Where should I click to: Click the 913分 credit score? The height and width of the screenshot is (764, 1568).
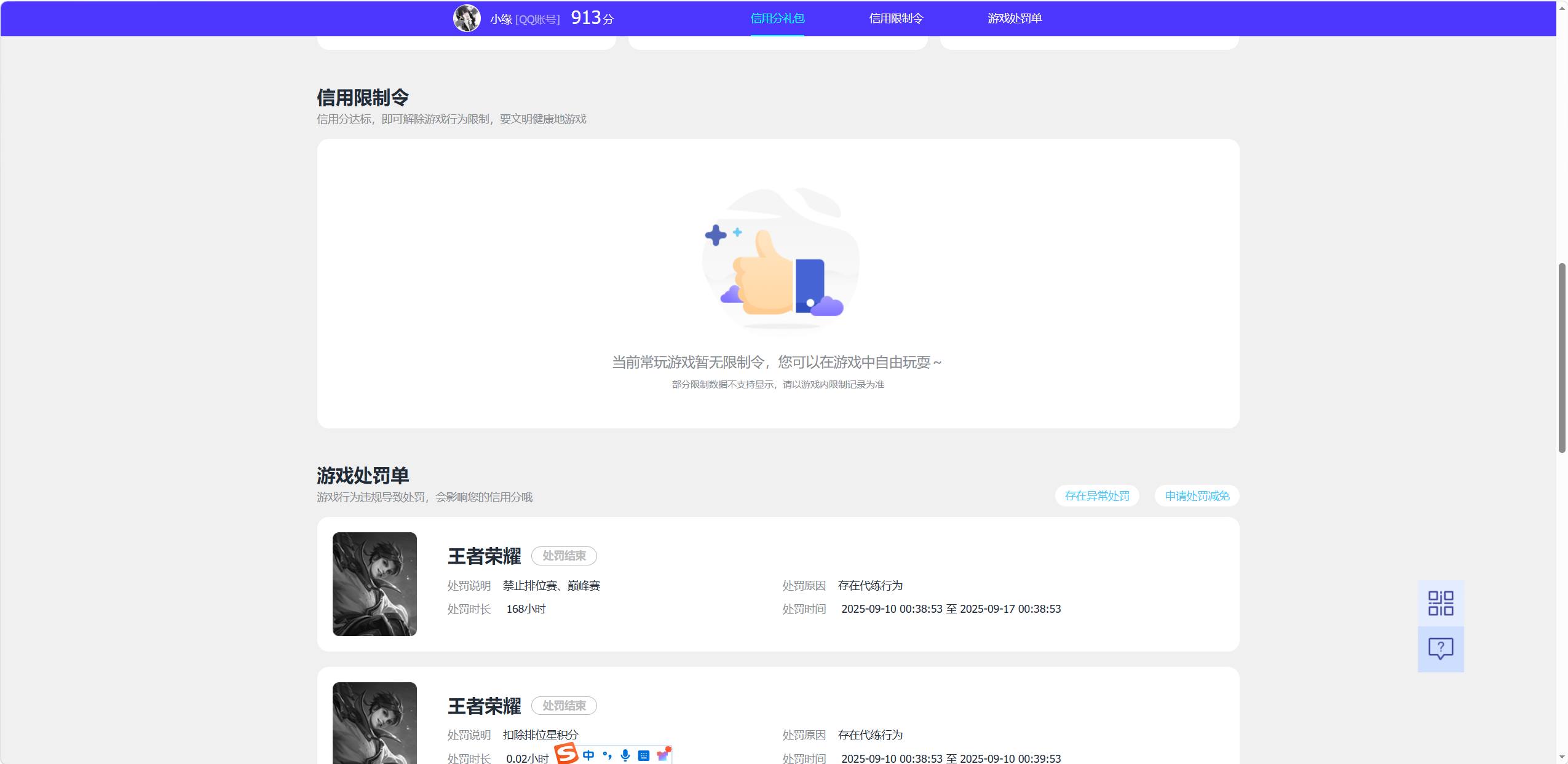592,18
